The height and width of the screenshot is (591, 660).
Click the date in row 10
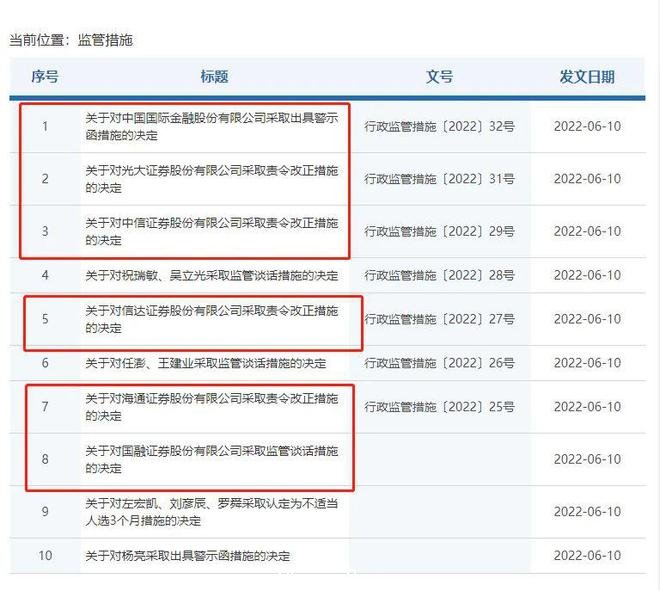588,556
